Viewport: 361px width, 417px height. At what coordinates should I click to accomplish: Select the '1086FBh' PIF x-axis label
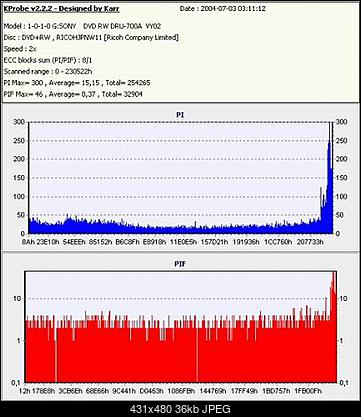tap(181, 391)
